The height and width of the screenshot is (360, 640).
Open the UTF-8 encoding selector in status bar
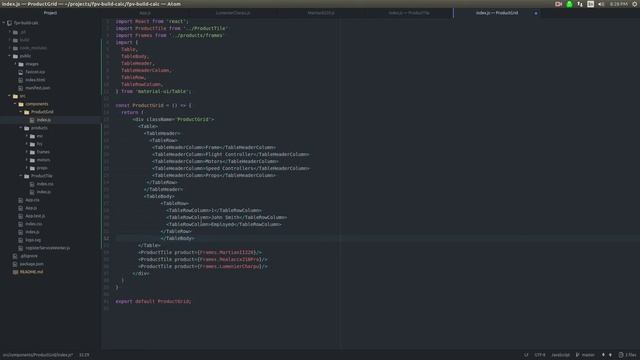pyautogui.click(x=540, y=355)
